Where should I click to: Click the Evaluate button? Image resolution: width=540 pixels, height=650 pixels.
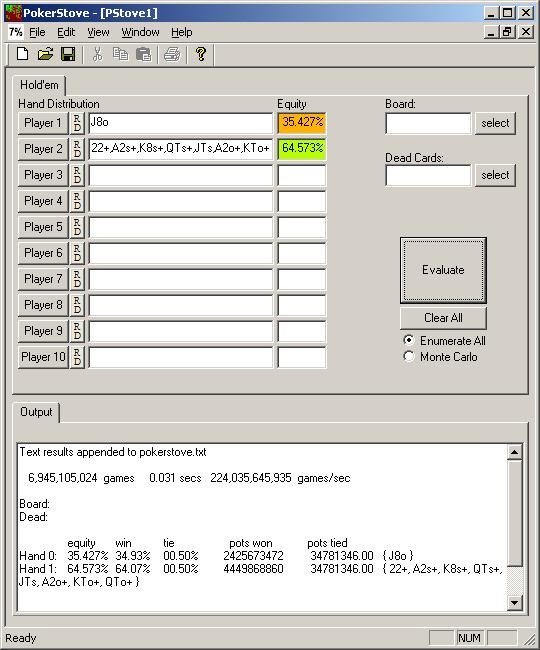pyautogui.click(x=443, y=270)
